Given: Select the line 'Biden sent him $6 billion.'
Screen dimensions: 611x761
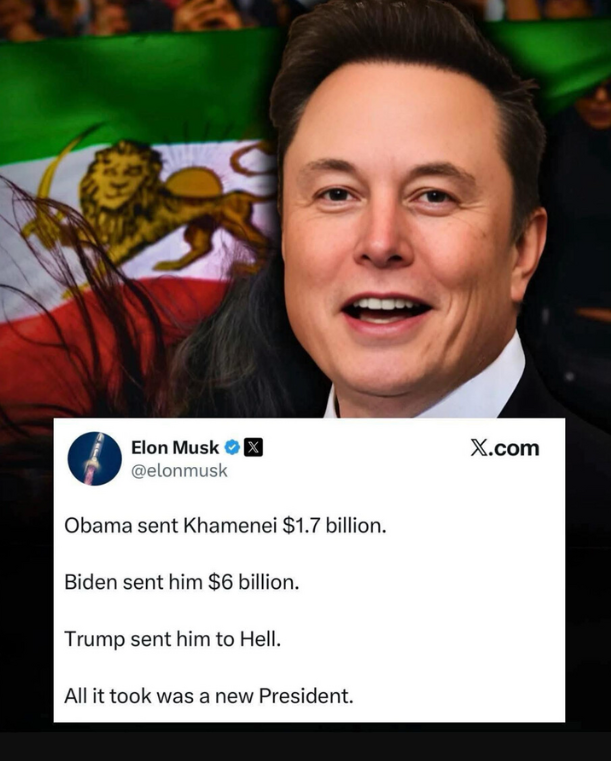Looking at the screenshot, I should (182, 582).
